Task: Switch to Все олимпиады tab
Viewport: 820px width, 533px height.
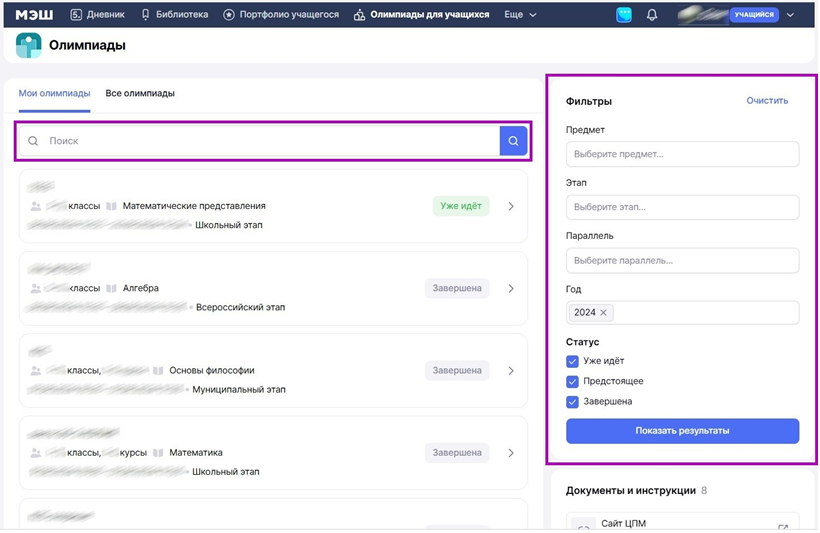Action: pos(140,93)
